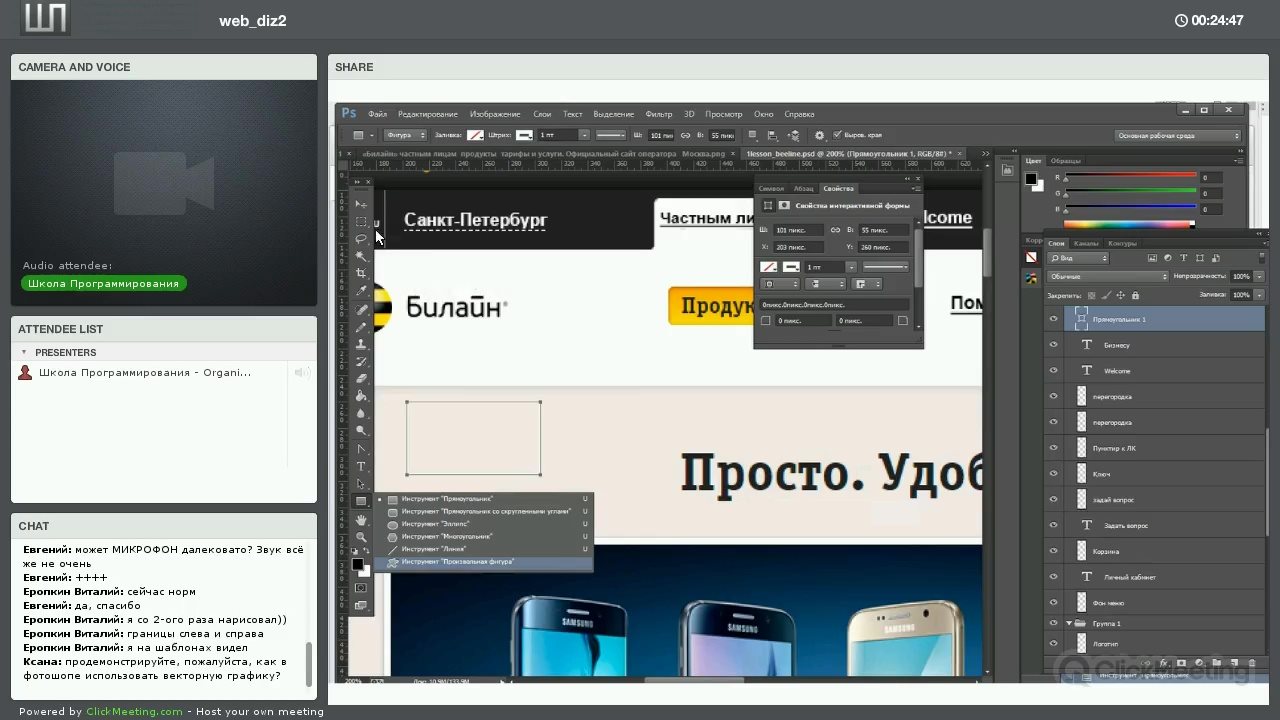Select the Healing Brush tool
Screen dimensions: 1280x720
(x=361, y=309)
